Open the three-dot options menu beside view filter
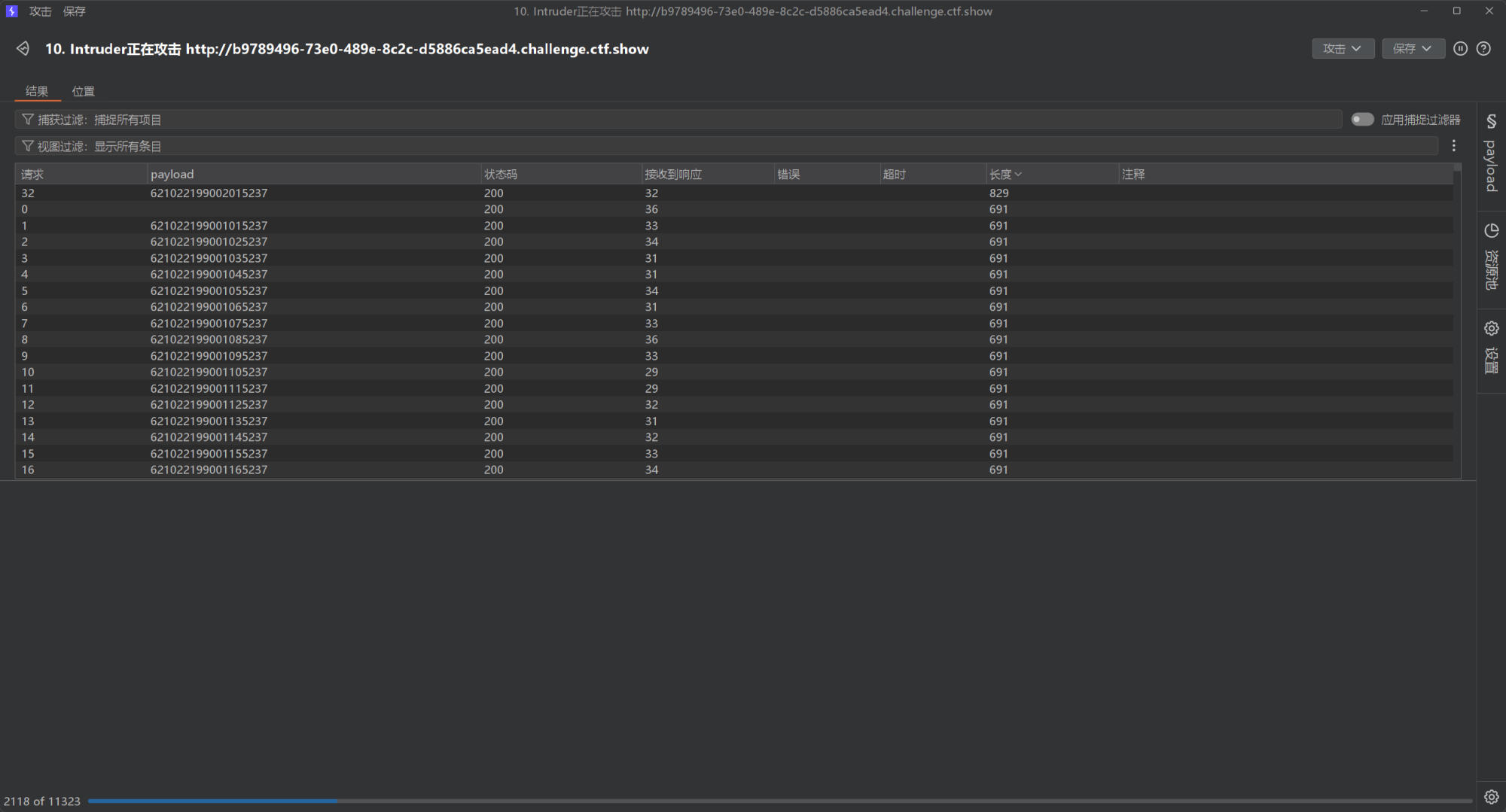The width and height of the screenshot is (1506, 812). [x=1454, y=146]
